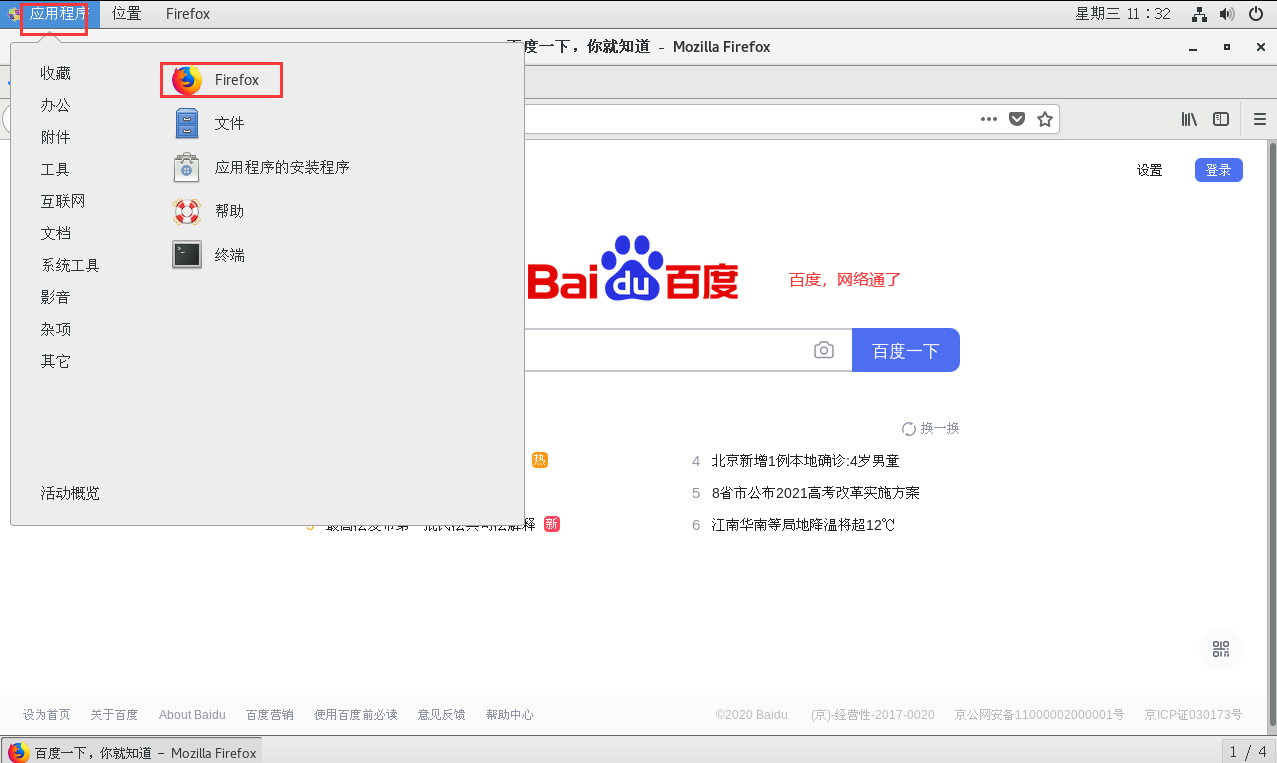This screenshot has height=763, width=1277.
Task: Click the Baidu camera image-search icon
Action: (x=823, y=350)
